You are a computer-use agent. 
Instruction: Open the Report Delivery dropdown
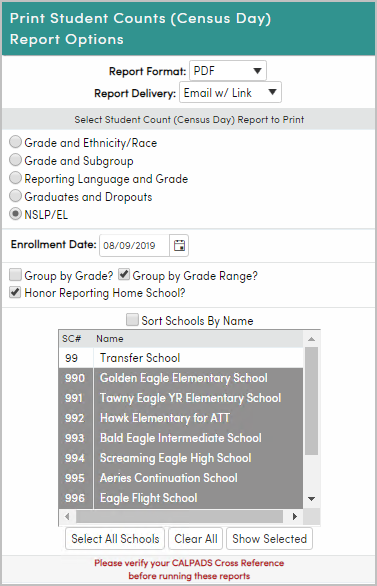(231, 92)
